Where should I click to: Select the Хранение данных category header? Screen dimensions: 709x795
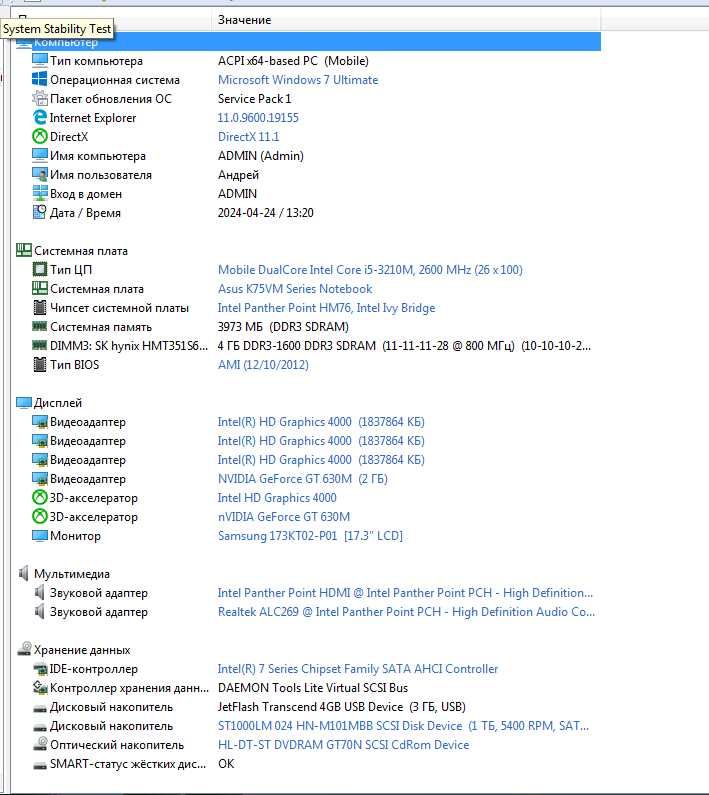82,649
